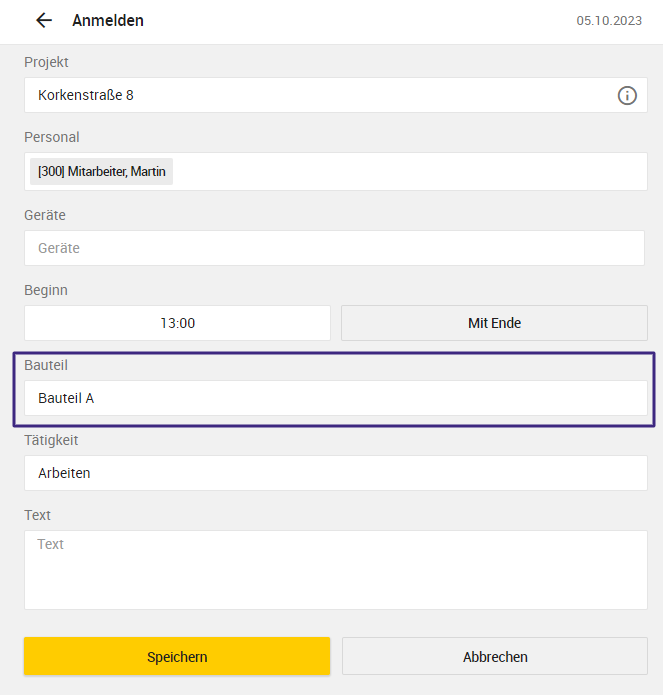The height and width of the screenshot is (695, 663).
Task: Click the Geräte label above the field
Action: 45,215
